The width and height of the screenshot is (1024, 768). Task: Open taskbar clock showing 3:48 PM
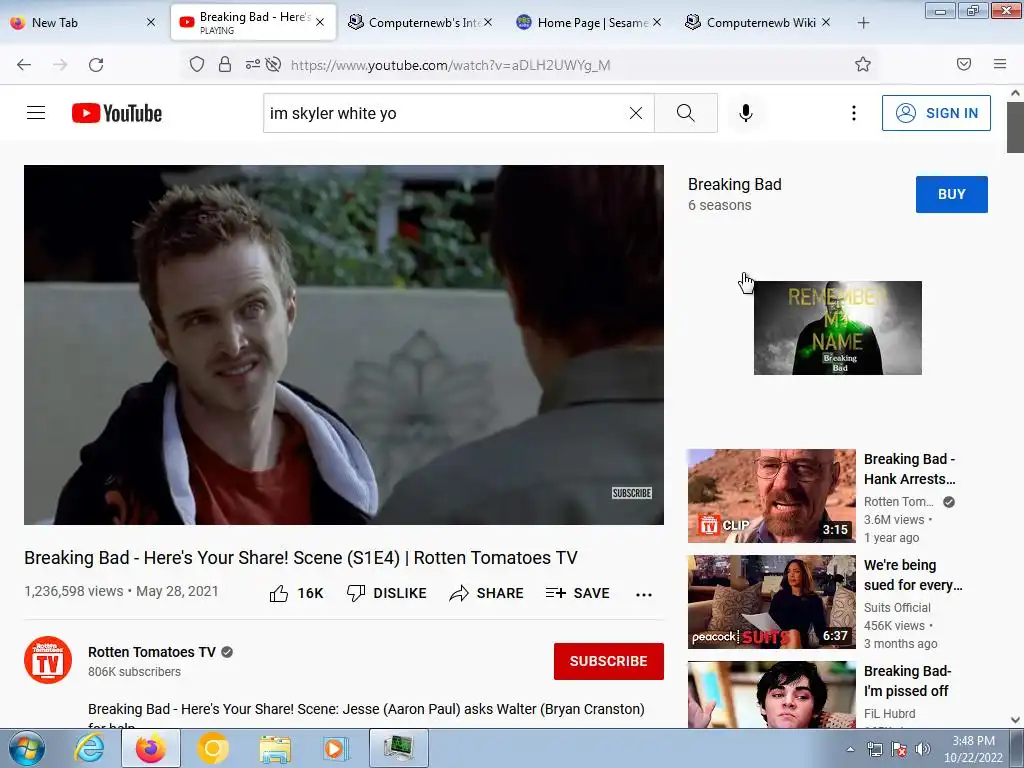(973, 749)
